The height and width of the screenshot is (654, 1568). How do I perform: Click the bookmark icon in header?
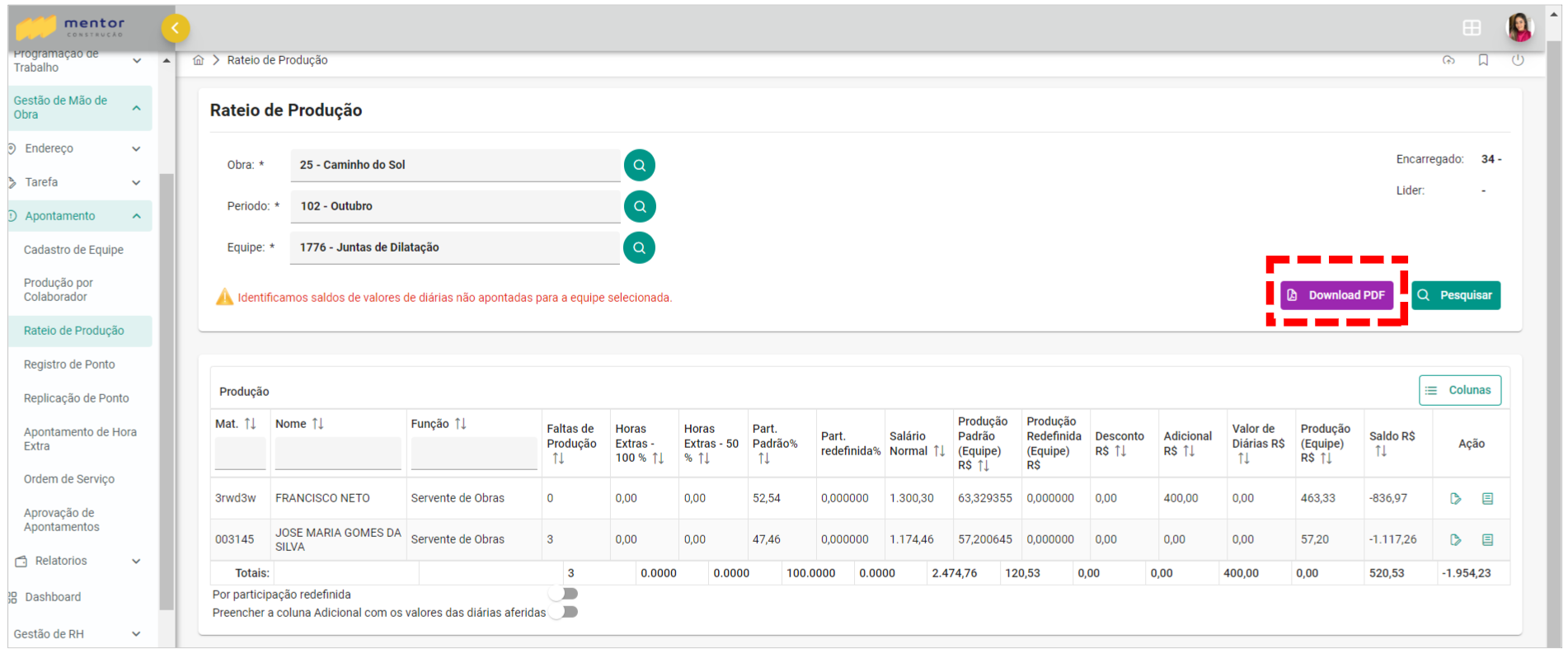pyautogui.click(x=1483, y=60)
